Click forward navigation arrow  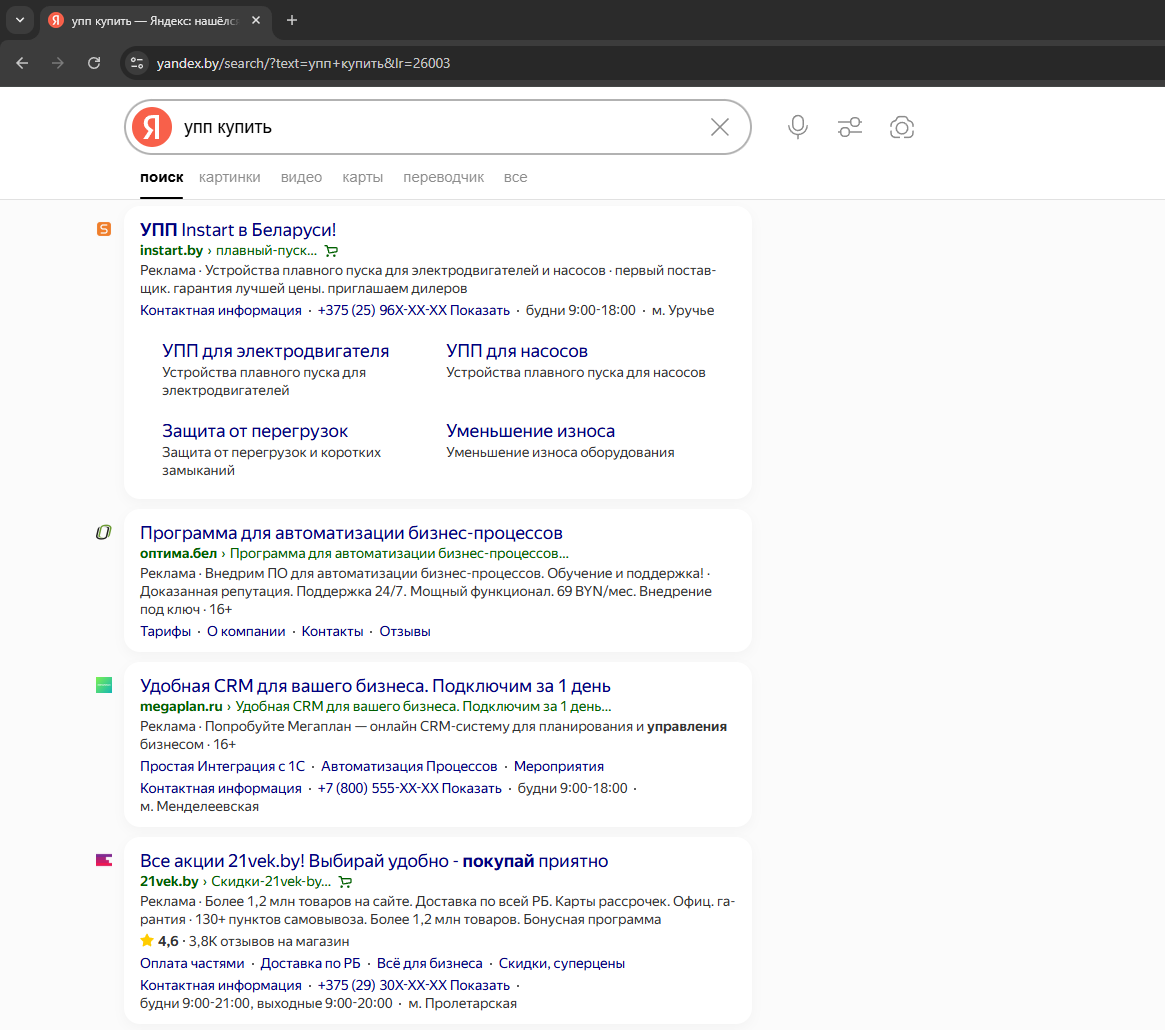point(58,63)
